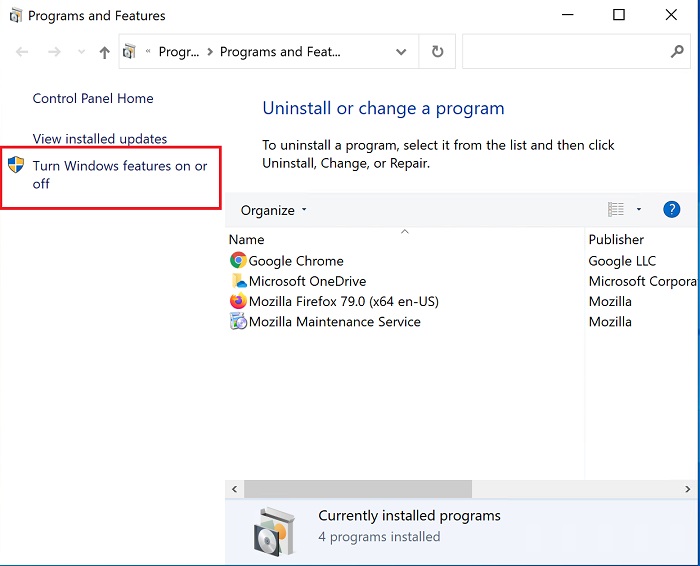Sort list by the Publisher column header
This screenshot has height=566, width=700.
click(616, 239)
